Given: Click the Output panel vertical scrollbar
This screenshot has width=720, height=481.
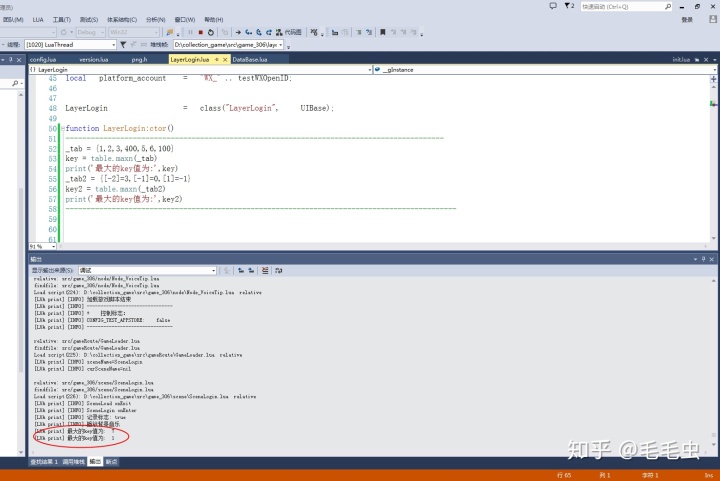Looking at the screenshot, I should [x=714, y=363].
